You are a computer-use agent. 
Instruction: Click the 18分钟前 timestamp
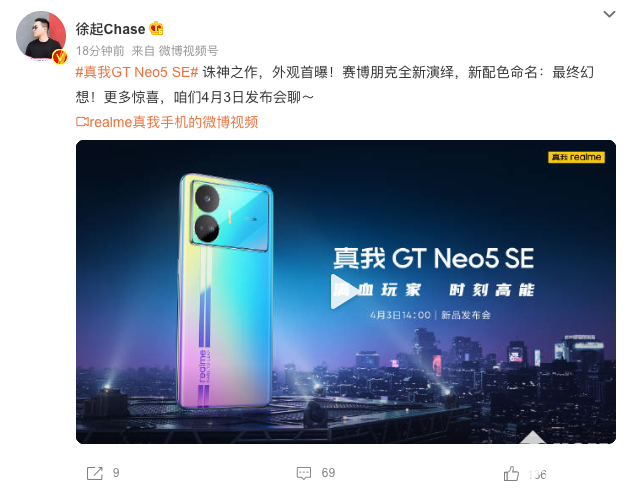pos(100,51)
